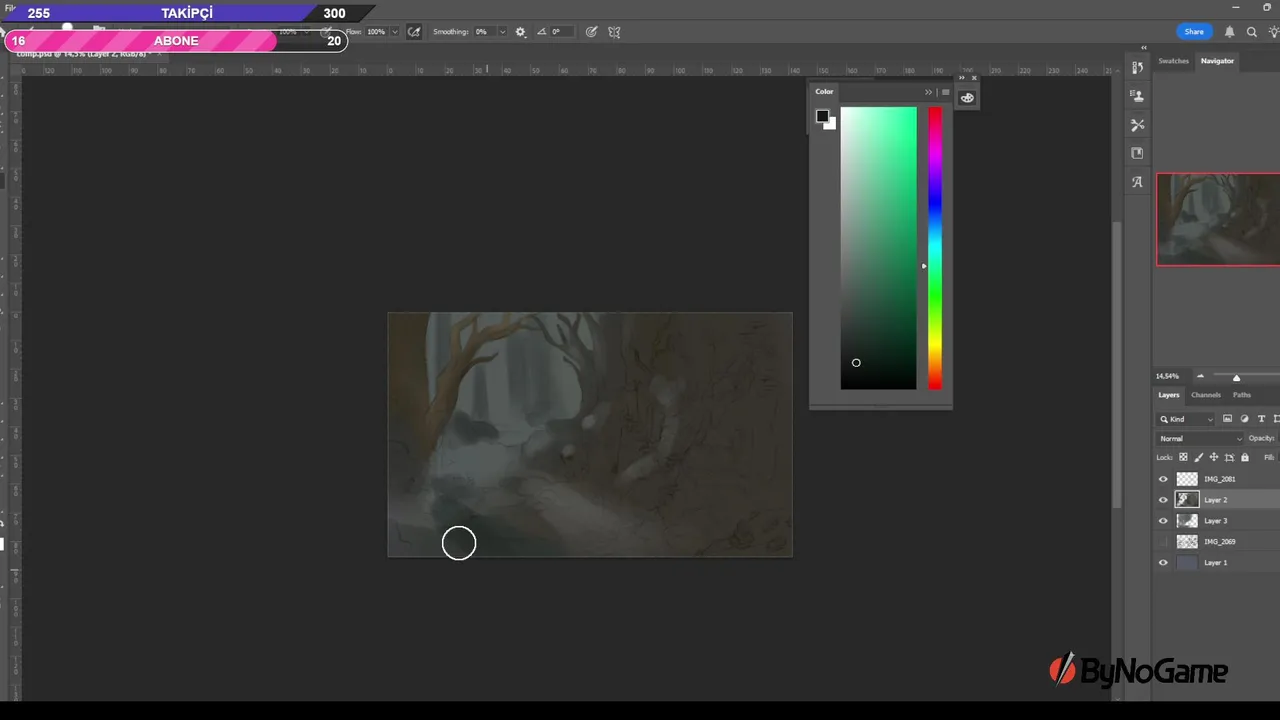Image resolution: width=1280 pixels, height=720 pixels.
Task: Switch to Paths tab
Action: coord(1242,395)
